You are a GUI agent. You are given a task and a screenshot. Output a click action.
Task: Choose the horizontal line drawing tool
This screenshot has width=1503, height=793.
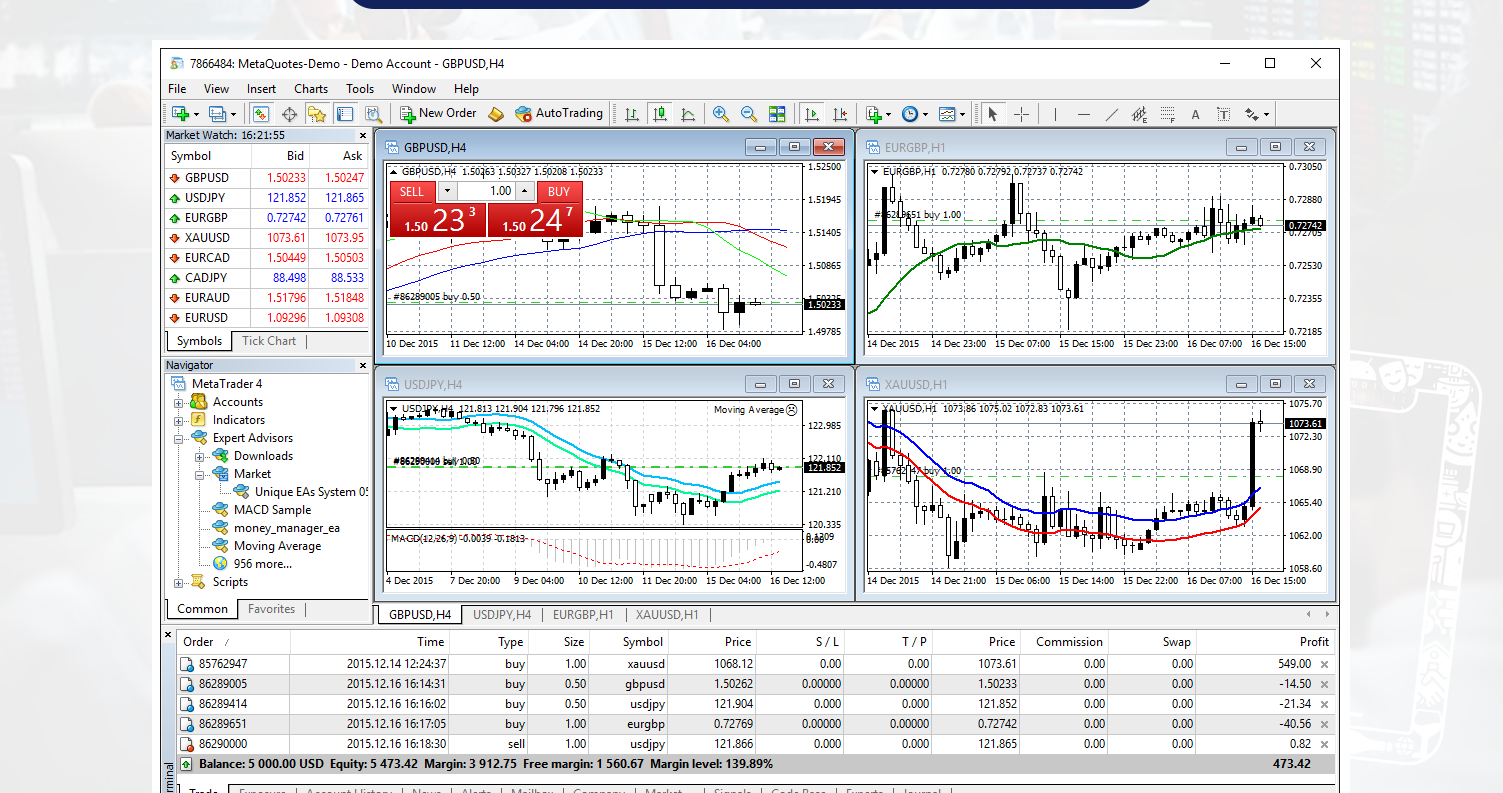click(1084, 113)
